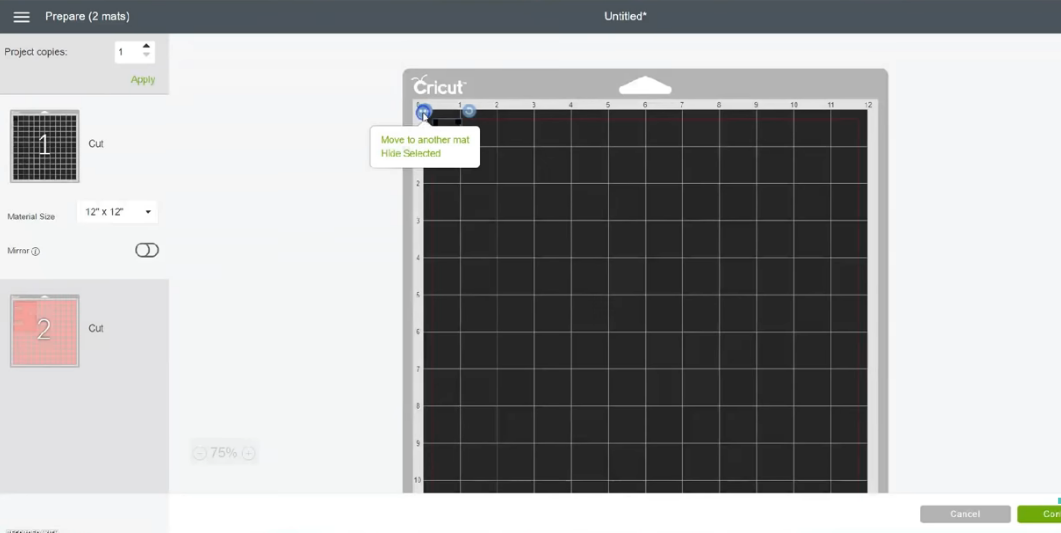Zoom out the mat preview
1061x533 pixels.
tap(200, 453)
